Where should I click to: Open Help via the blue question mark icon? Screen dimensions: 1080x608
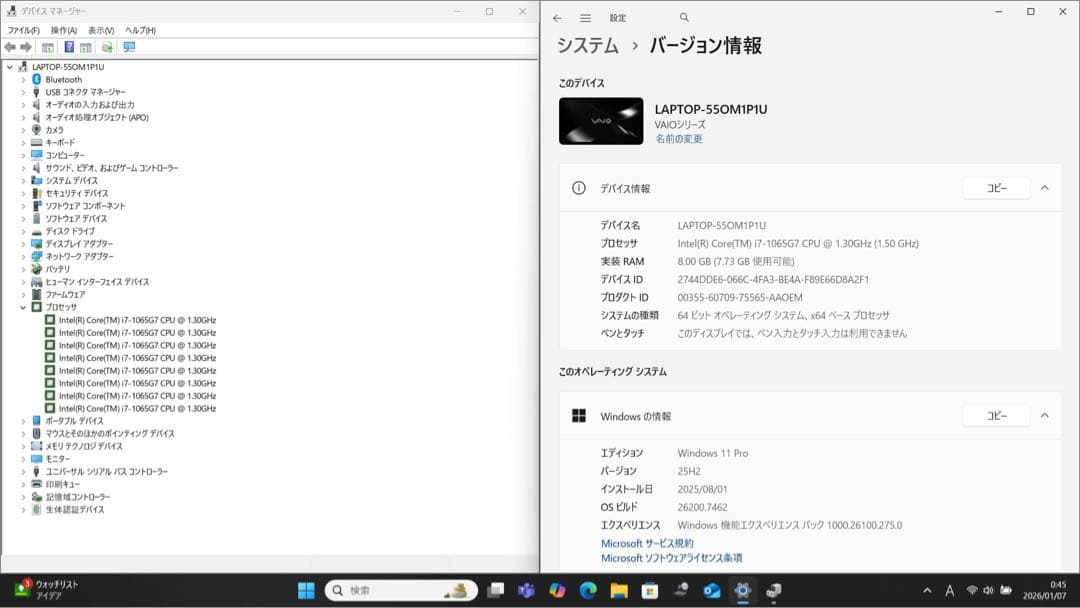point(68,47)
